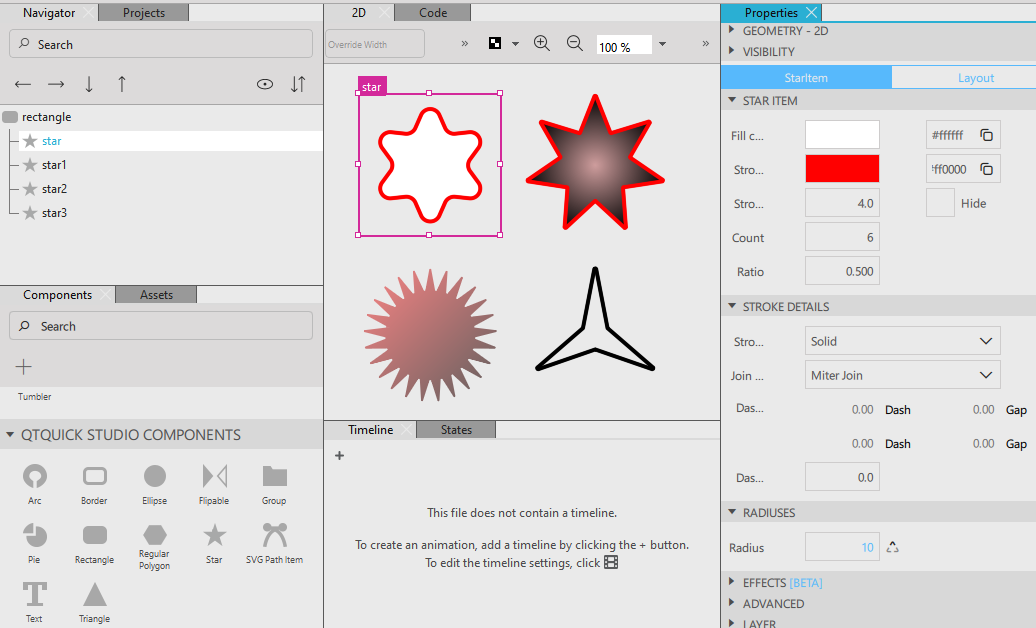Toggle the navigator reverse order arrows
The image size is (1036, 628).
297,85
